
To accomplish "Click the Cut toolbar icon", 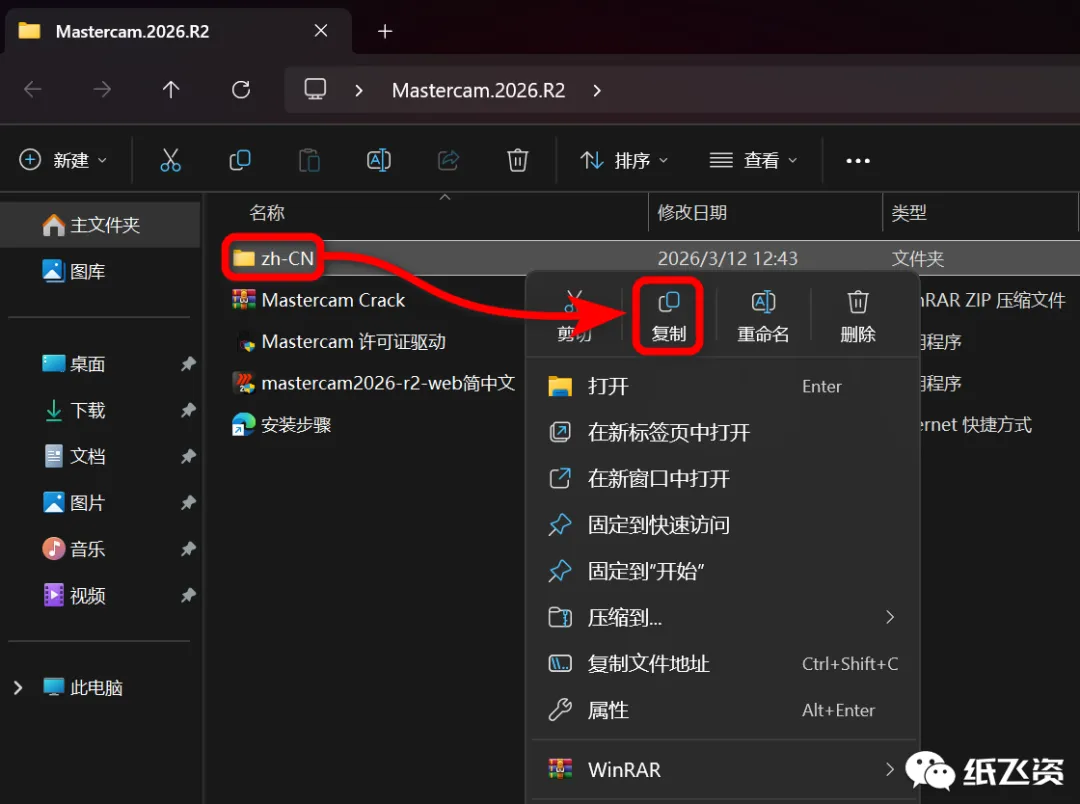I will 170,161.
